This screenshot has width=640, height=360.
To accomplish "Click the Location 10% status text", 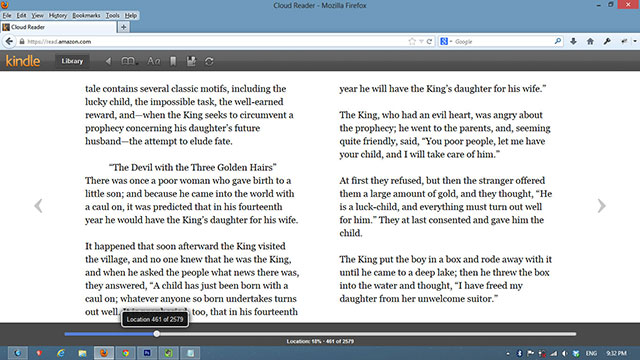I will [320, 341].
